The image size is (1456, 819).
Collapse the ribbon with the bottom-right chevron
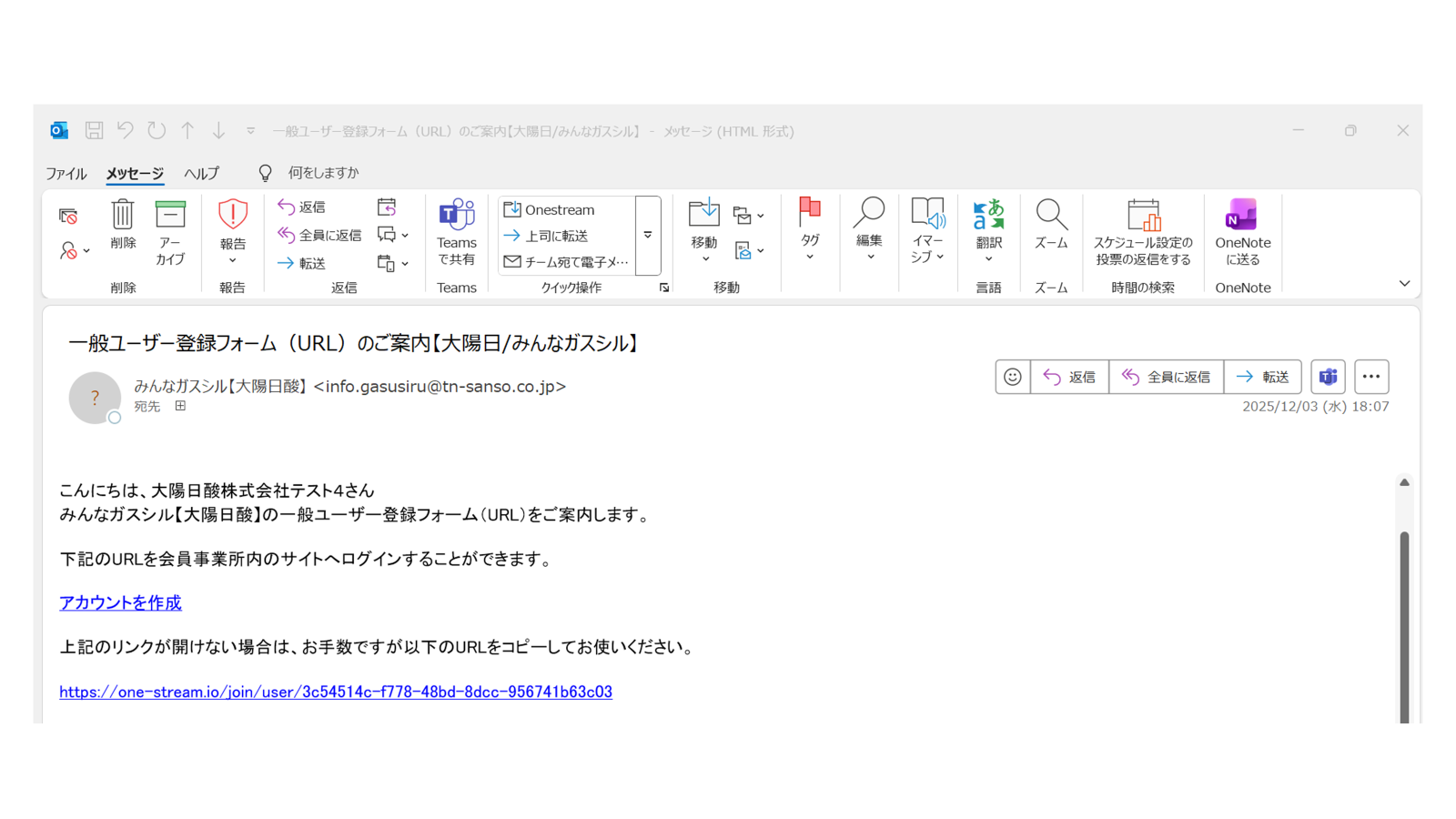pos(1405,283)
